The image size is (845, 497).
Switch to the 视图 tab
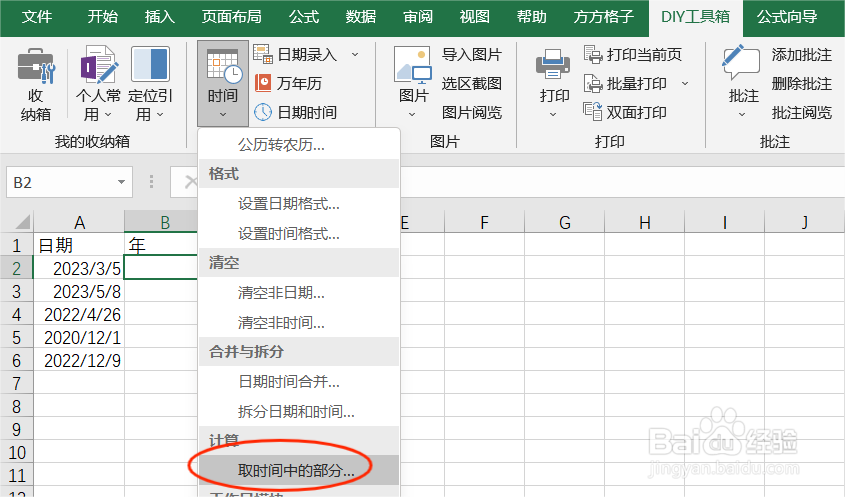point(474,17)
